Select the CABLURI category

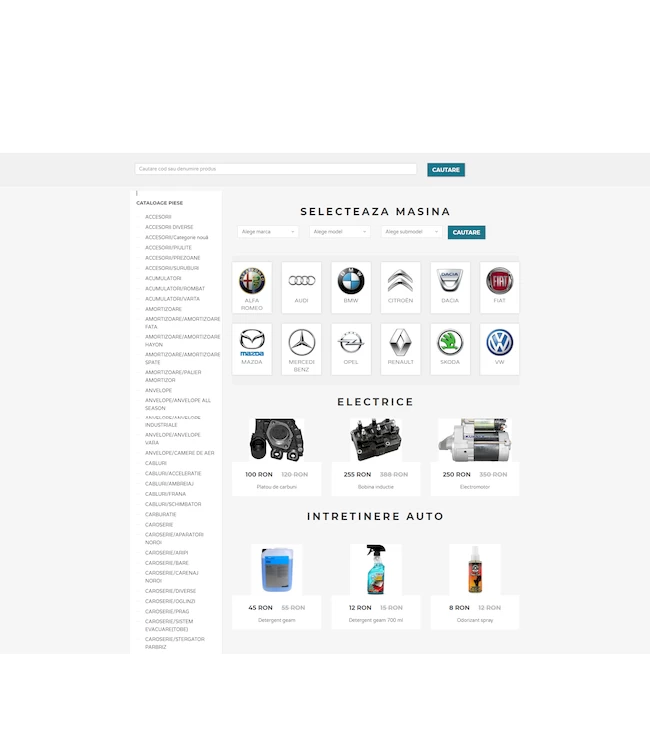tap(156, 463)
